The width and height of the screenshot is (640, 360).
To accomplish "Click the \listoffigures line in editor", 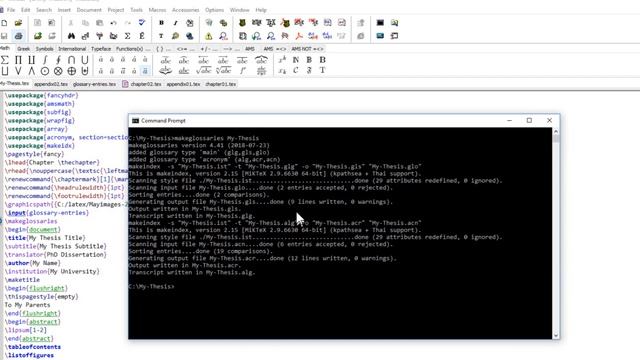I will 29,356.
